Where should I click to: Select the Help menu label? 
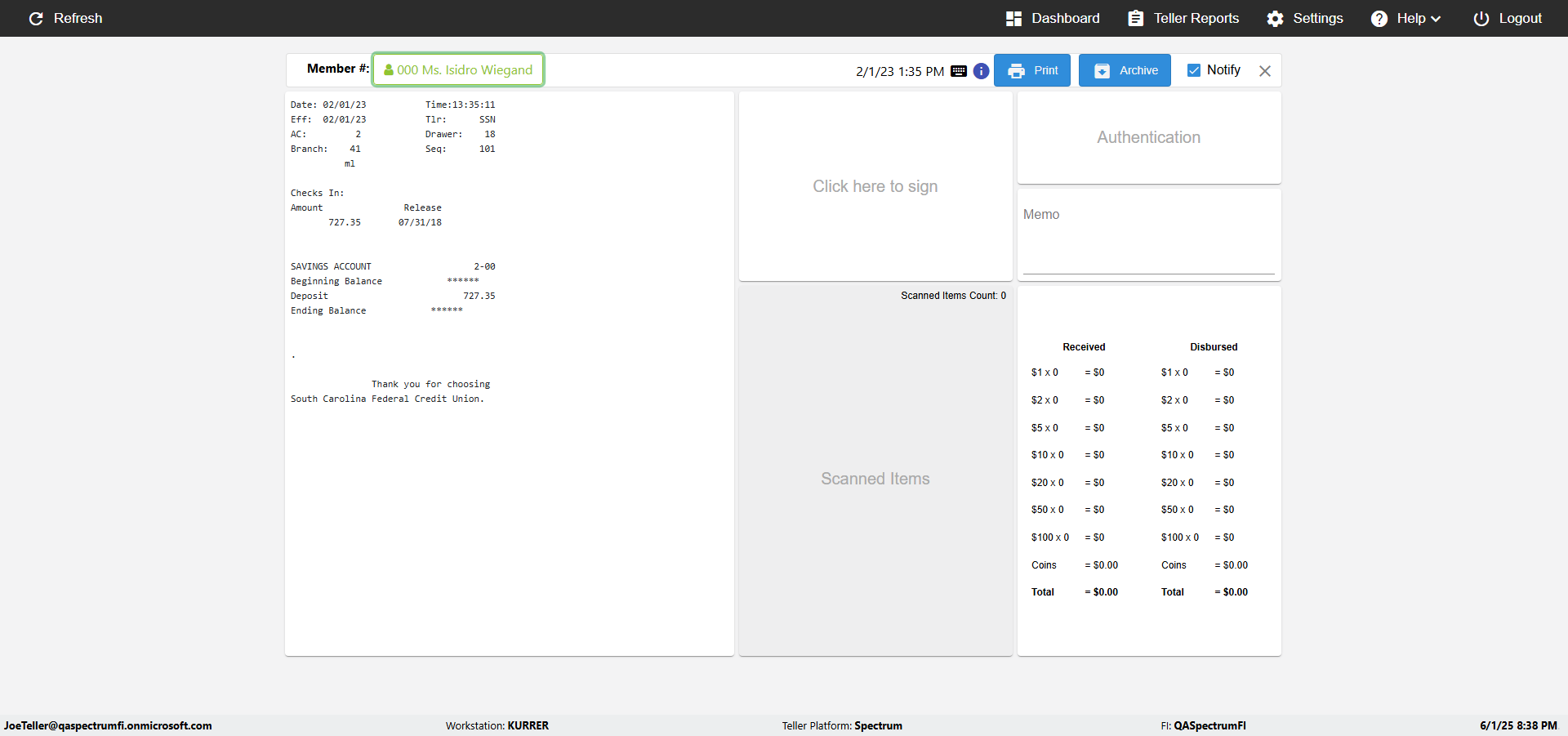coord(1410,18)
